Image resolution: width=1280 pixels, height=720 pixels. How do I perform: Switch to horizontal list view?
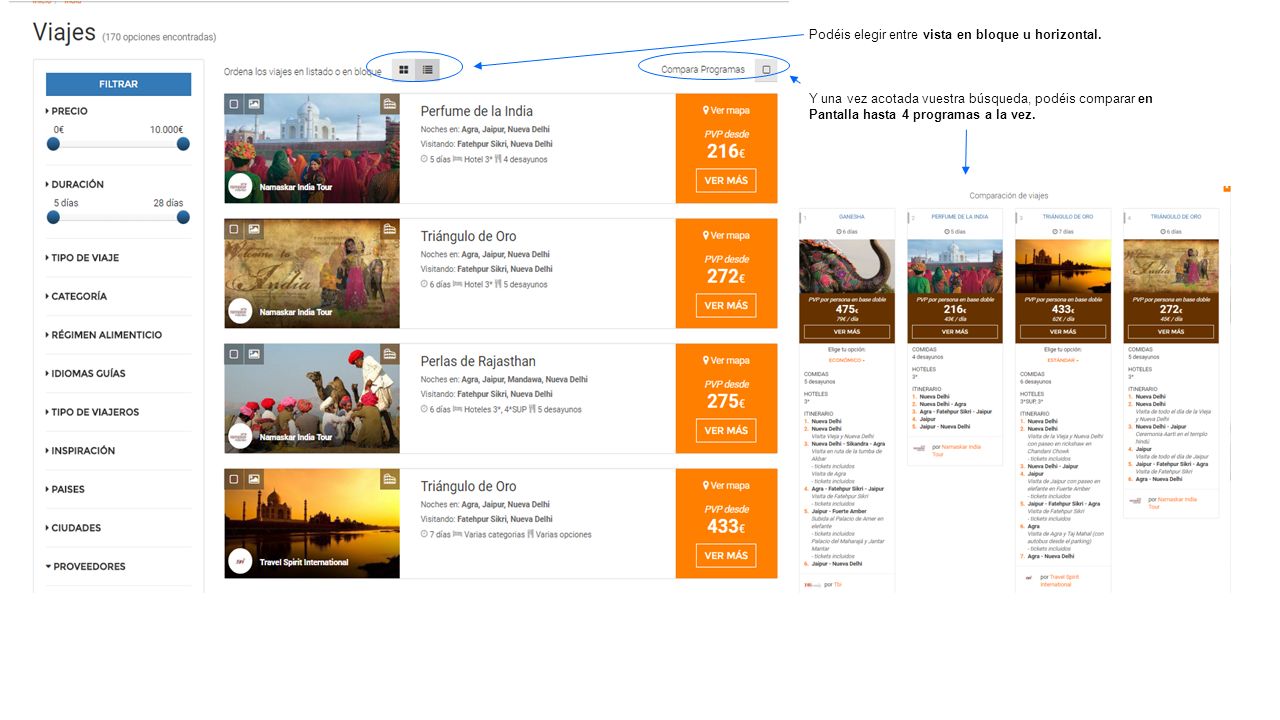428,70
